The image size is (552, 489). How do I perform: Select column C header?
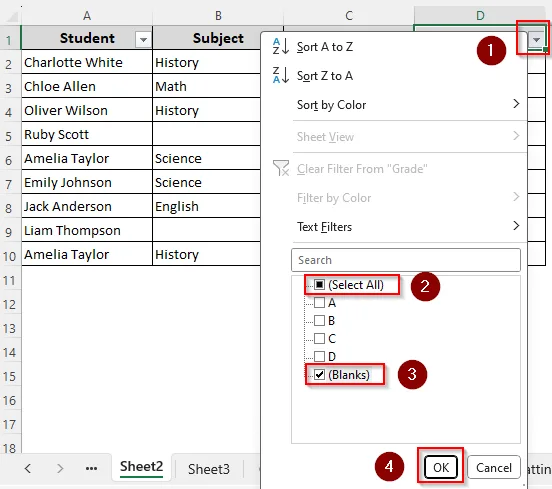[349, 16]
